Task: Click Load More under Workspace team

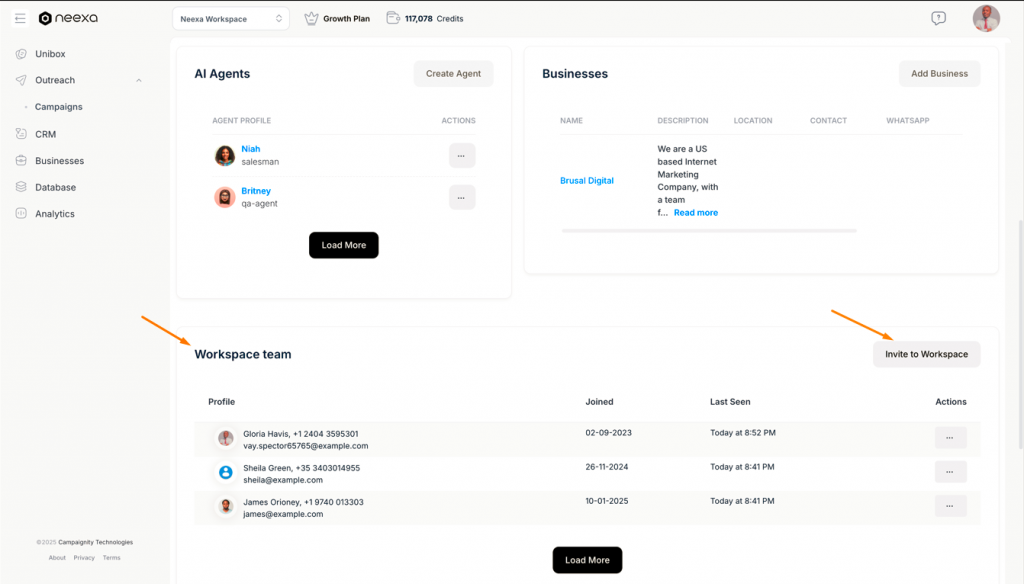Action: click(587, 560)
